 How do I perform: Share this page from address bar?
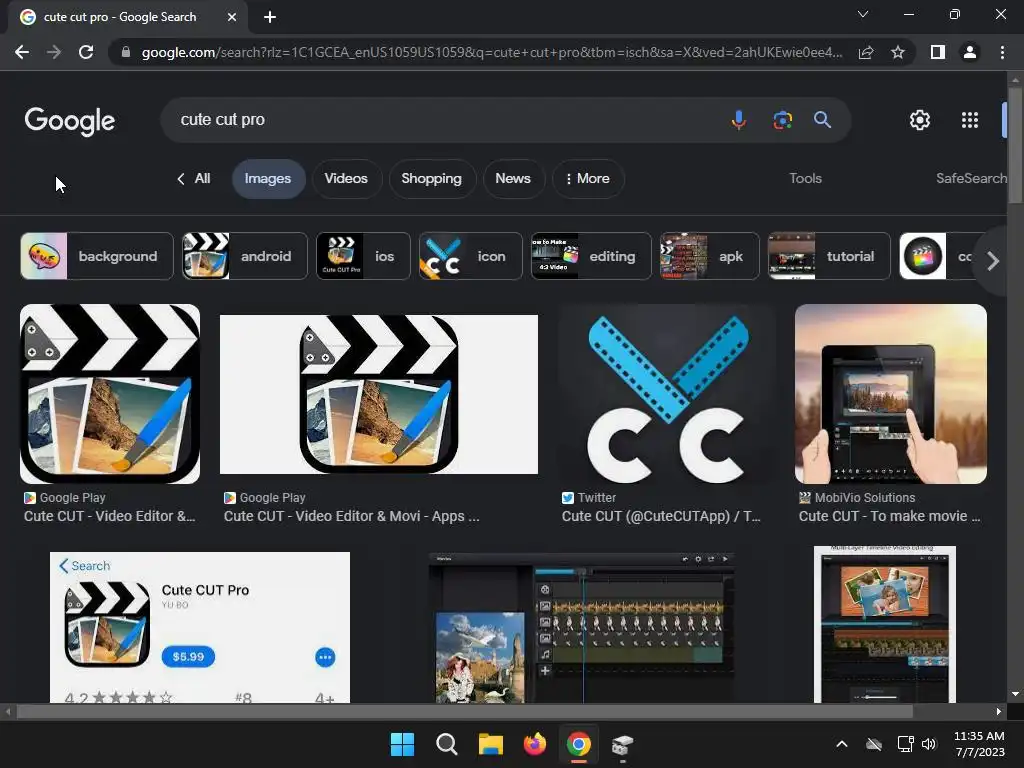[866, 52]
